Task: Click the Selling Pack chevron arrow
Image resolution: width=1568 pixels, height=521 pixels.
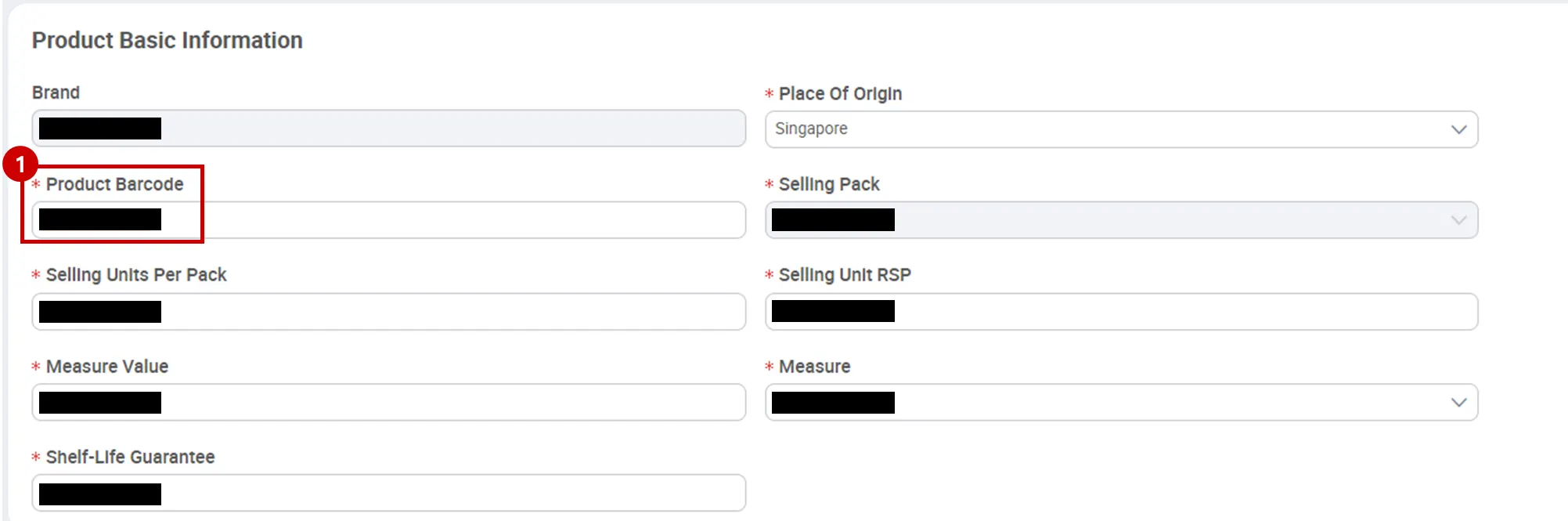Action: (x=1458, y=220)
